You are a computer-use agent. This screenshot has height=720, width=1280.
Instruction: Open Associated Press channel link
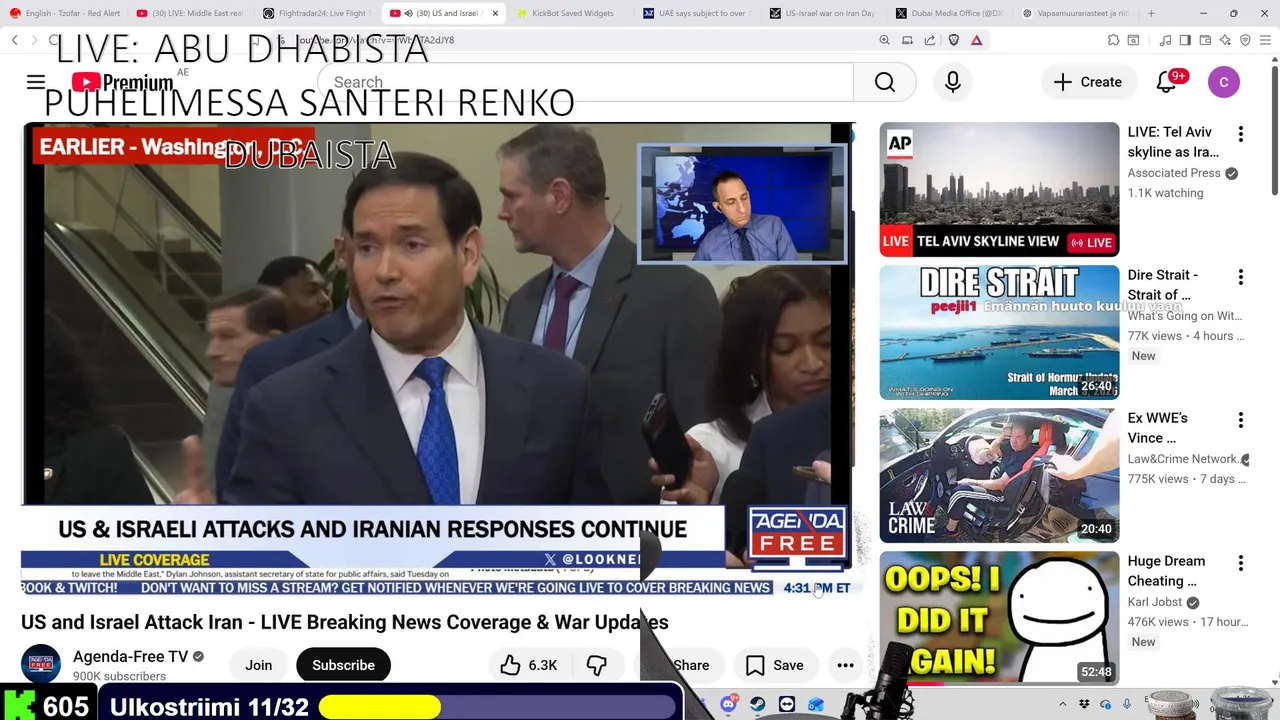pos(1174,173)
